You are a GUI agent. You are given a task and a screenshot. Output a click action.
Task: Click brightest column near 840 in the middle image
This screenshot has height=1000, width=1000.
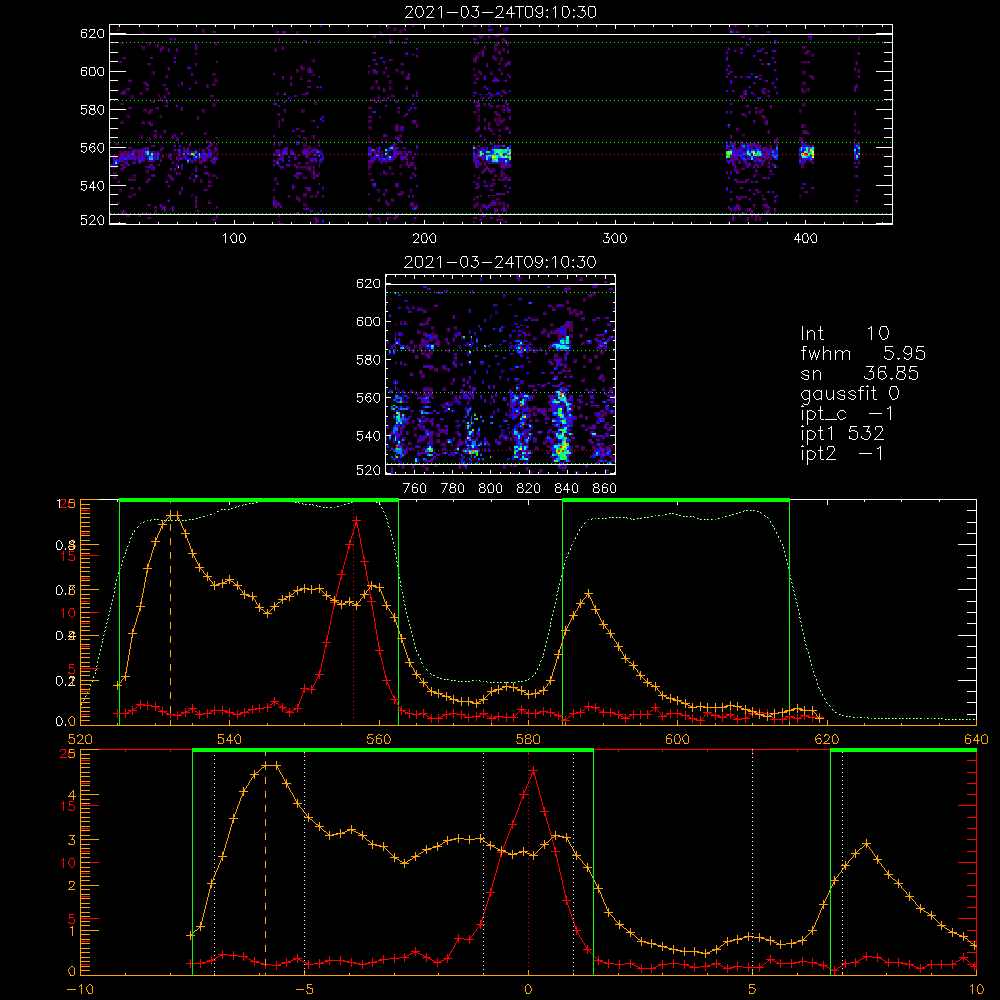pos(561,424)
